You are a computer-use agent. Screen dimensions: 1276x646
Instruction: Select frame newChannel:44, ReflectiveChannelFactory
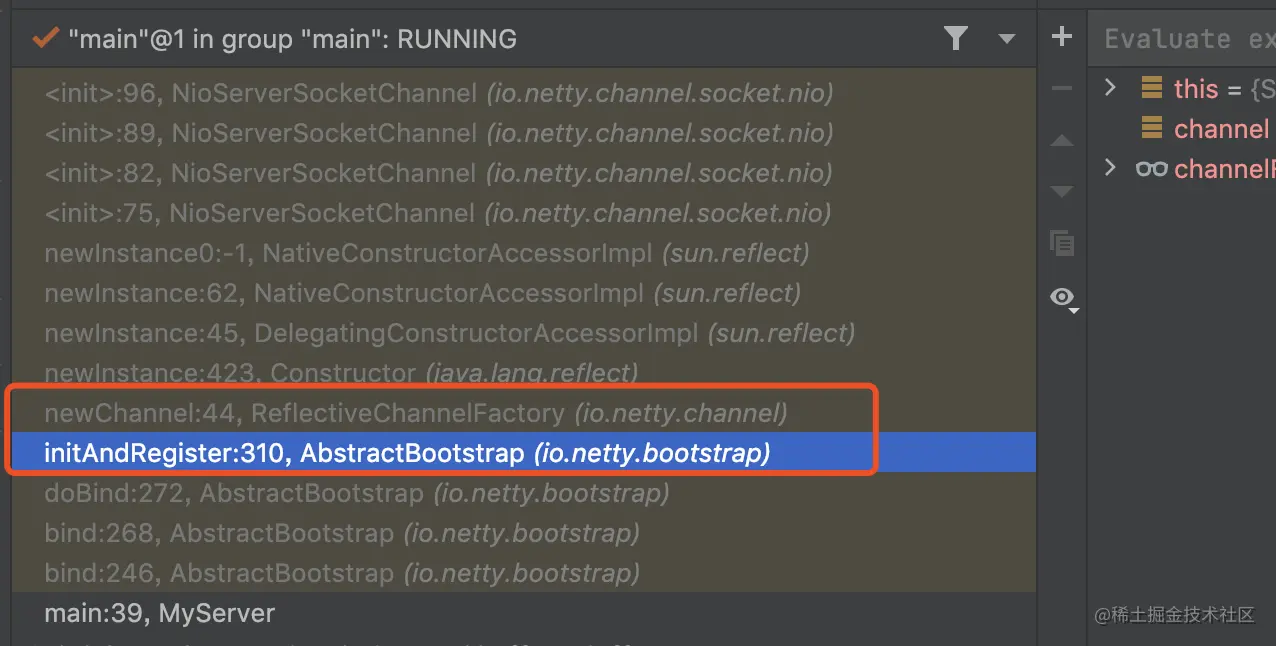[x=524, y=412]
